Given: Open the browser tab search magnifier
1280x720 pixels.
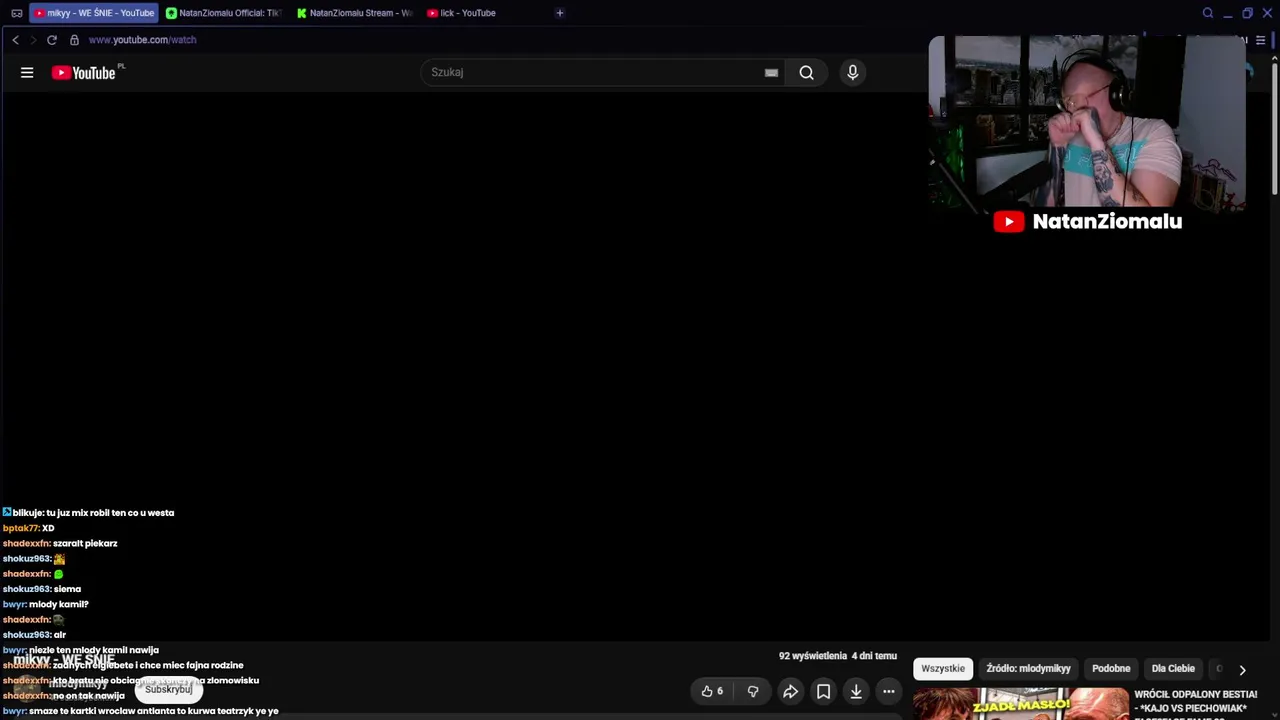Looking at the screenshot, I should [1208, 13].
